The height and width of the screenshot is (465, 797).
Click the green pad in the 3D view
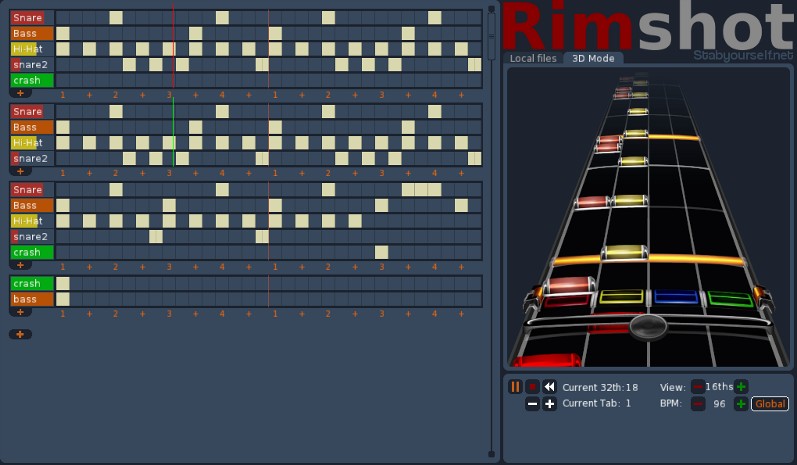[x=730, y=299]
